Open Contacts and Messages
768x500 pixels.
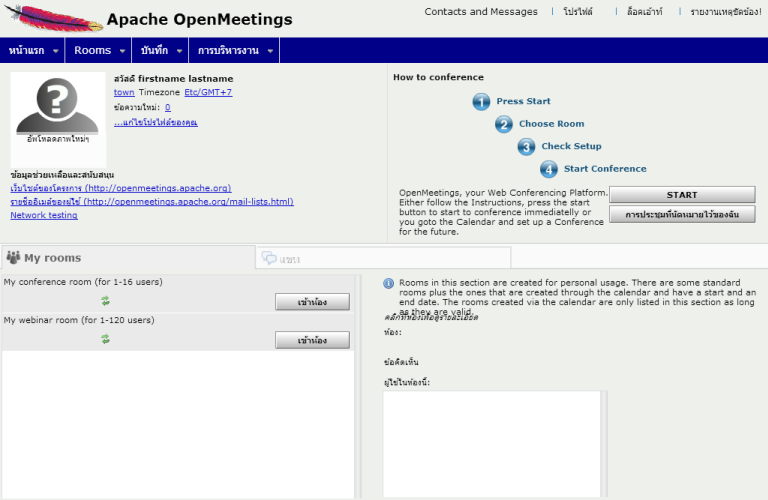pyautogui.click(x=480, y=12)
